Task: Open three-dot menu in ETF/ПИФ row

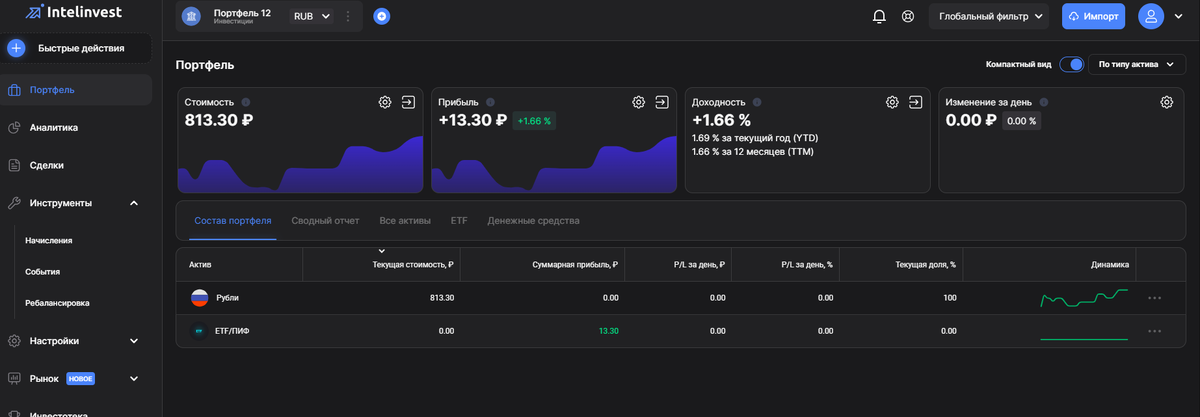Action: [1155, 331]
